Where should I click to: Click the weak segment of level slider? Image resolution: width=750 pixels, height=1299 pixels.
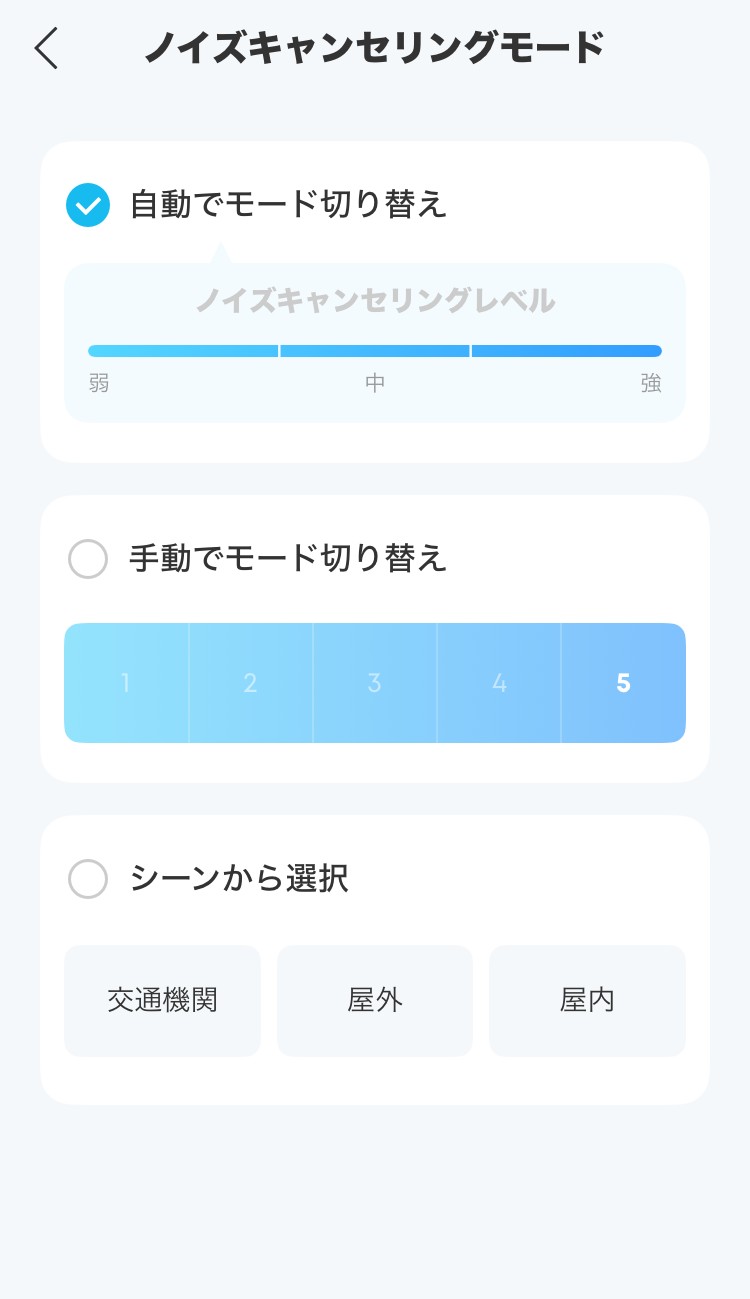click(x=183, y=351)
